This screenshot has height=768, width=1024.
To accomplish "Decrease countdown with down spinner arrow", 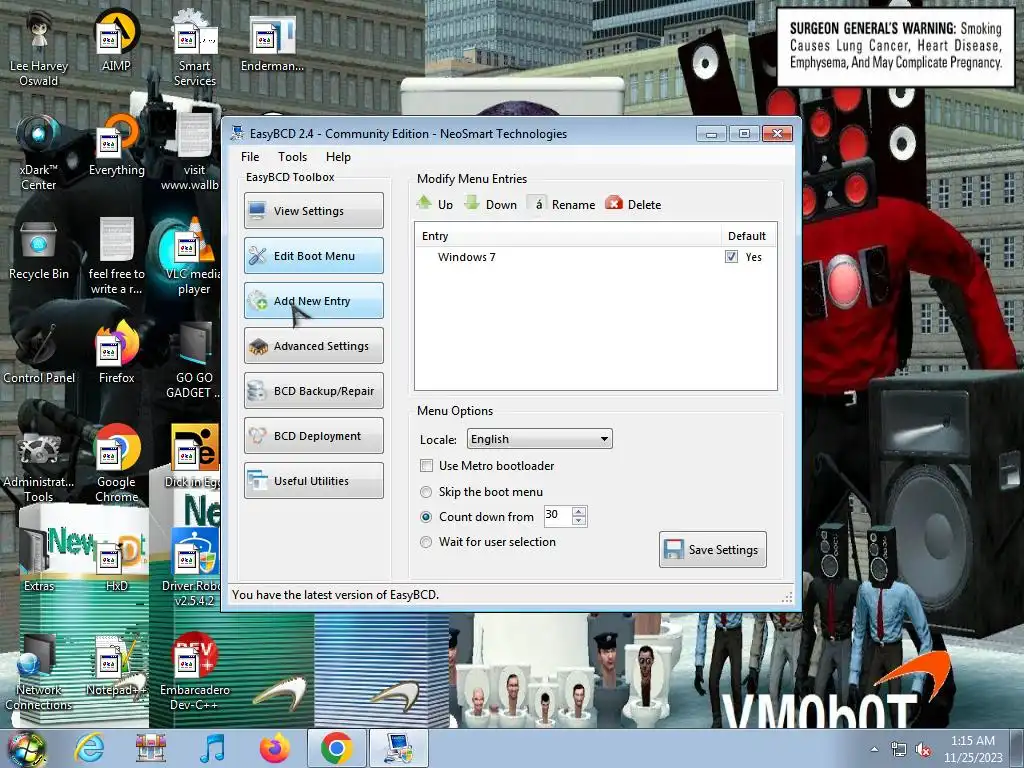I will 579,521.
